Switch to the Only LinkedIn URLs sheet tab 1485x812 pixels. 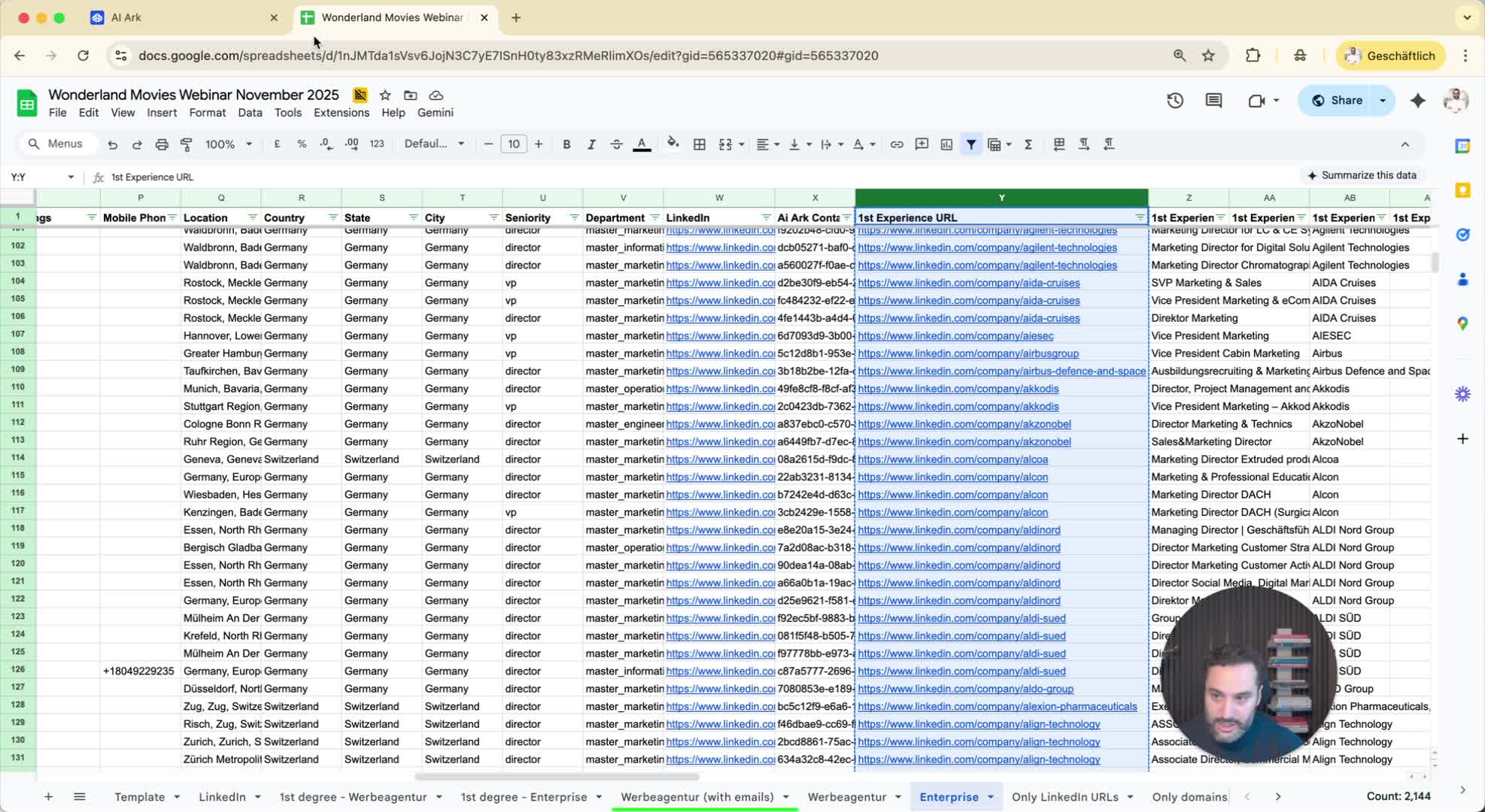[x=1064, y=797]
